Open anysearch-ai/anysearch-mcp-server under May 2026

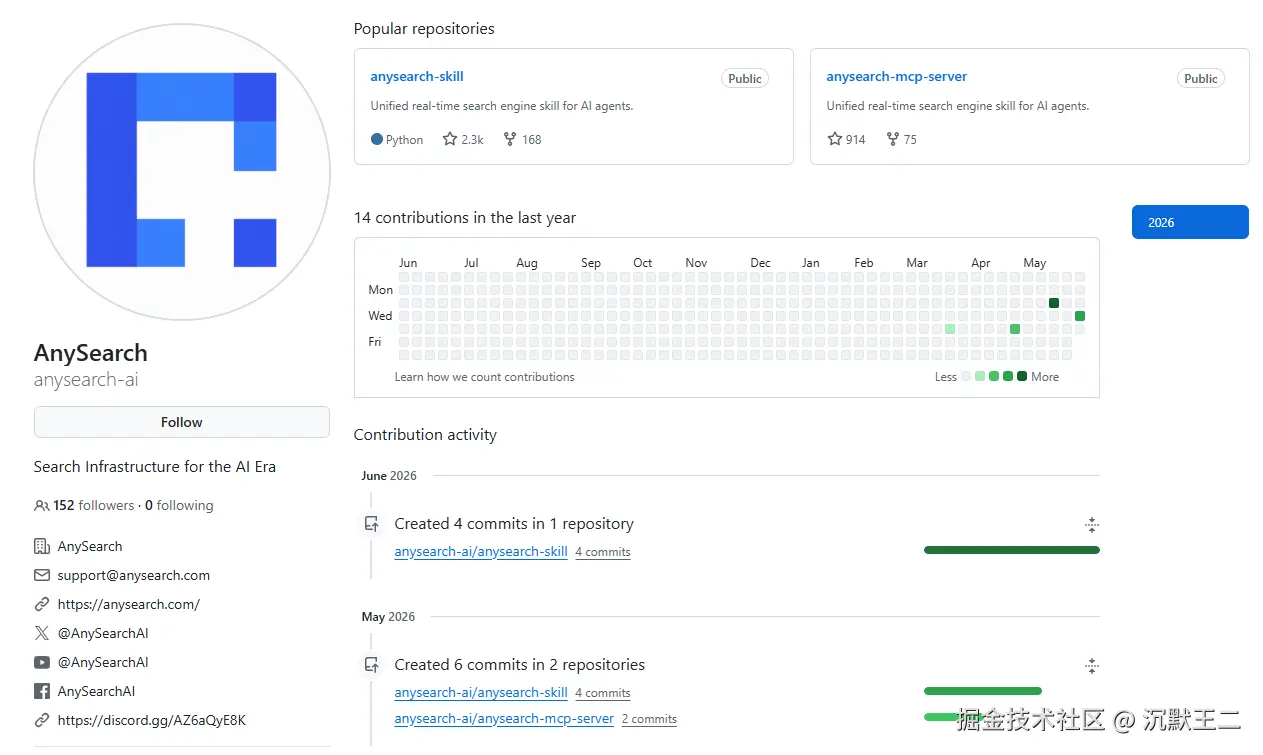click(x=504, y=719)
